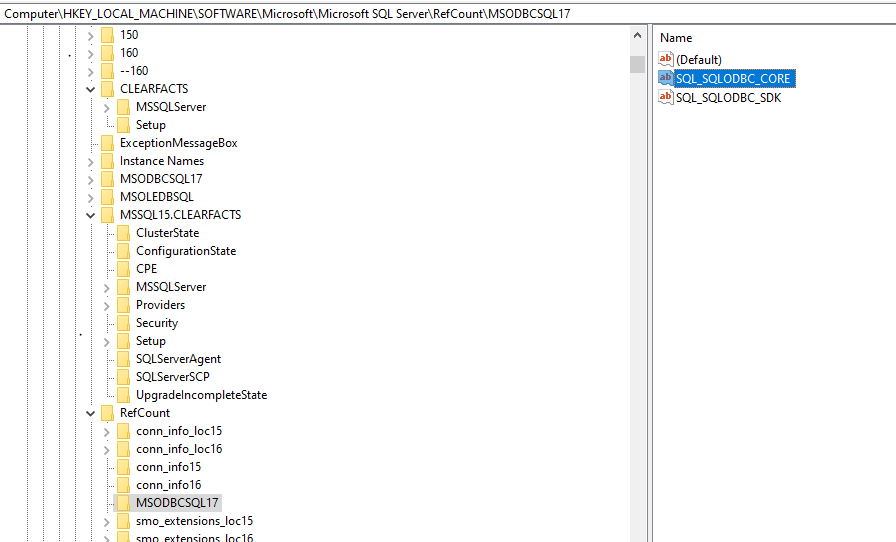Expand MSSQLServer under MSSQL15.CLEARFACTS

(x=106, y=288)
